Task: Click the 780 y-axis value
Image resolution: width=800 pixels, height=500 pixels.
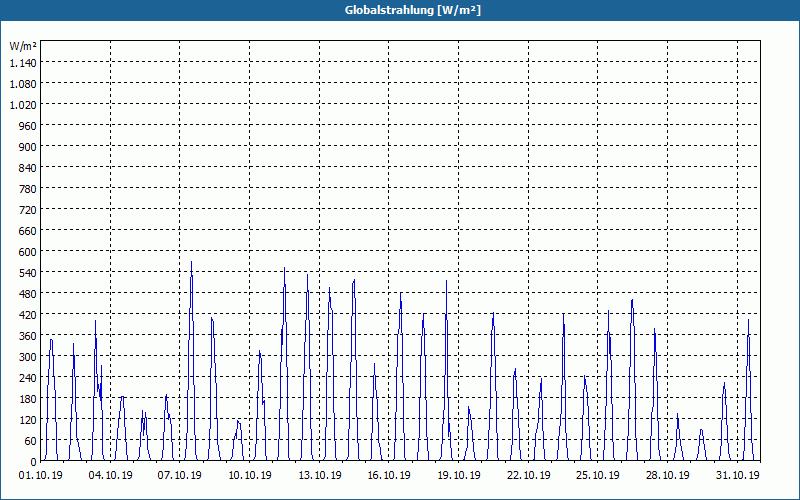Action: (x=28, y=188)
